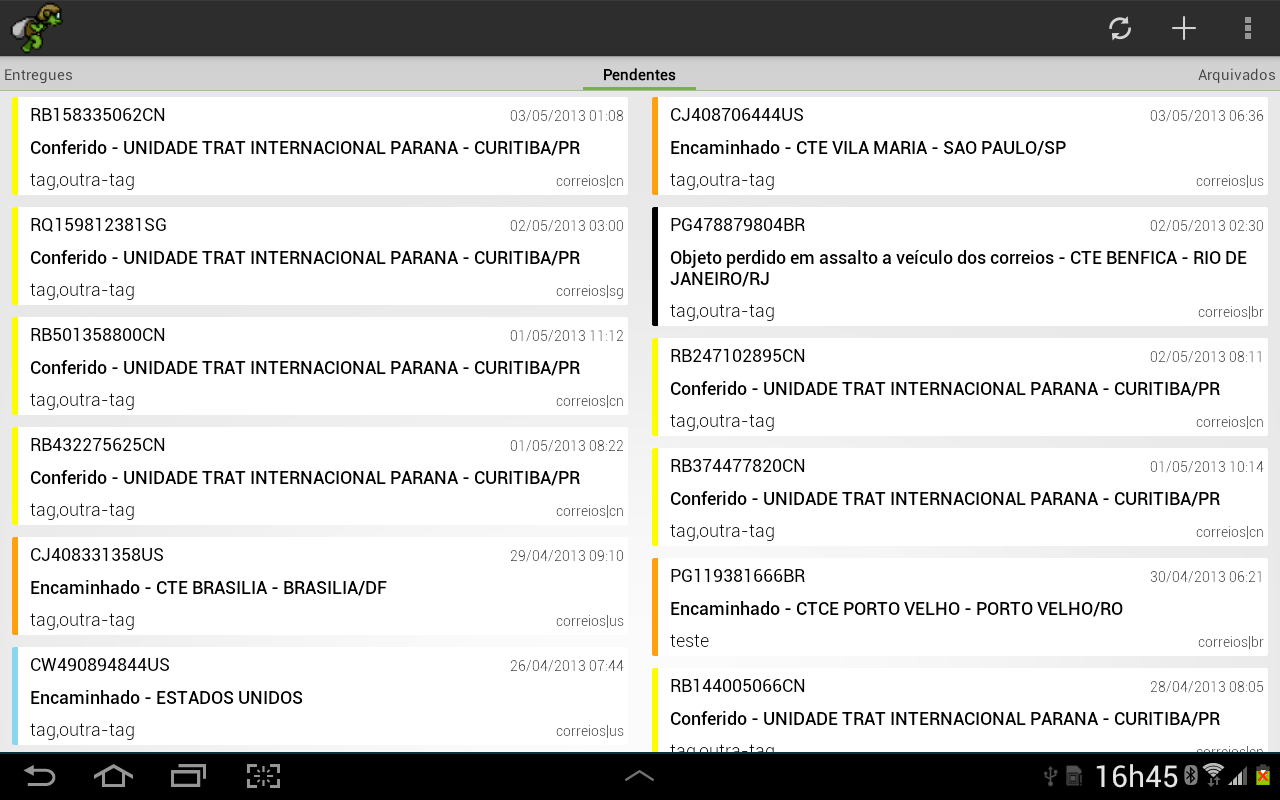Select the Objeto perdido em assalto status text
Screen dimensions: 1280x800
coord(958,268)
